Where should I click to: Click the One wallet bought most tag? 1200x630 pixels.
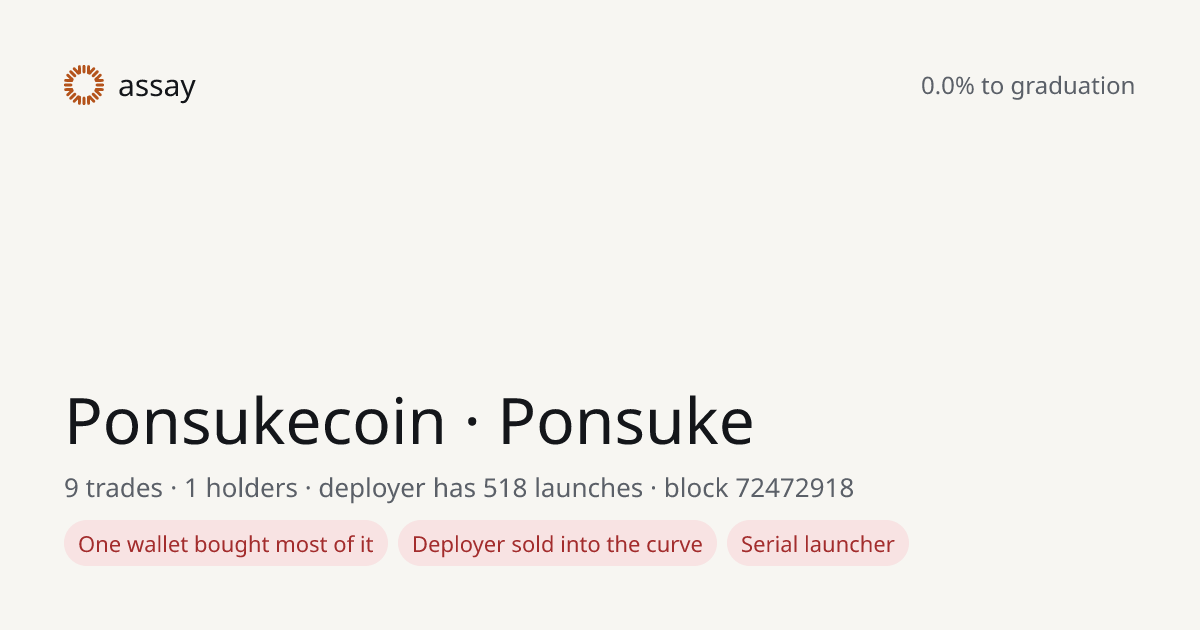coord(226,544)
